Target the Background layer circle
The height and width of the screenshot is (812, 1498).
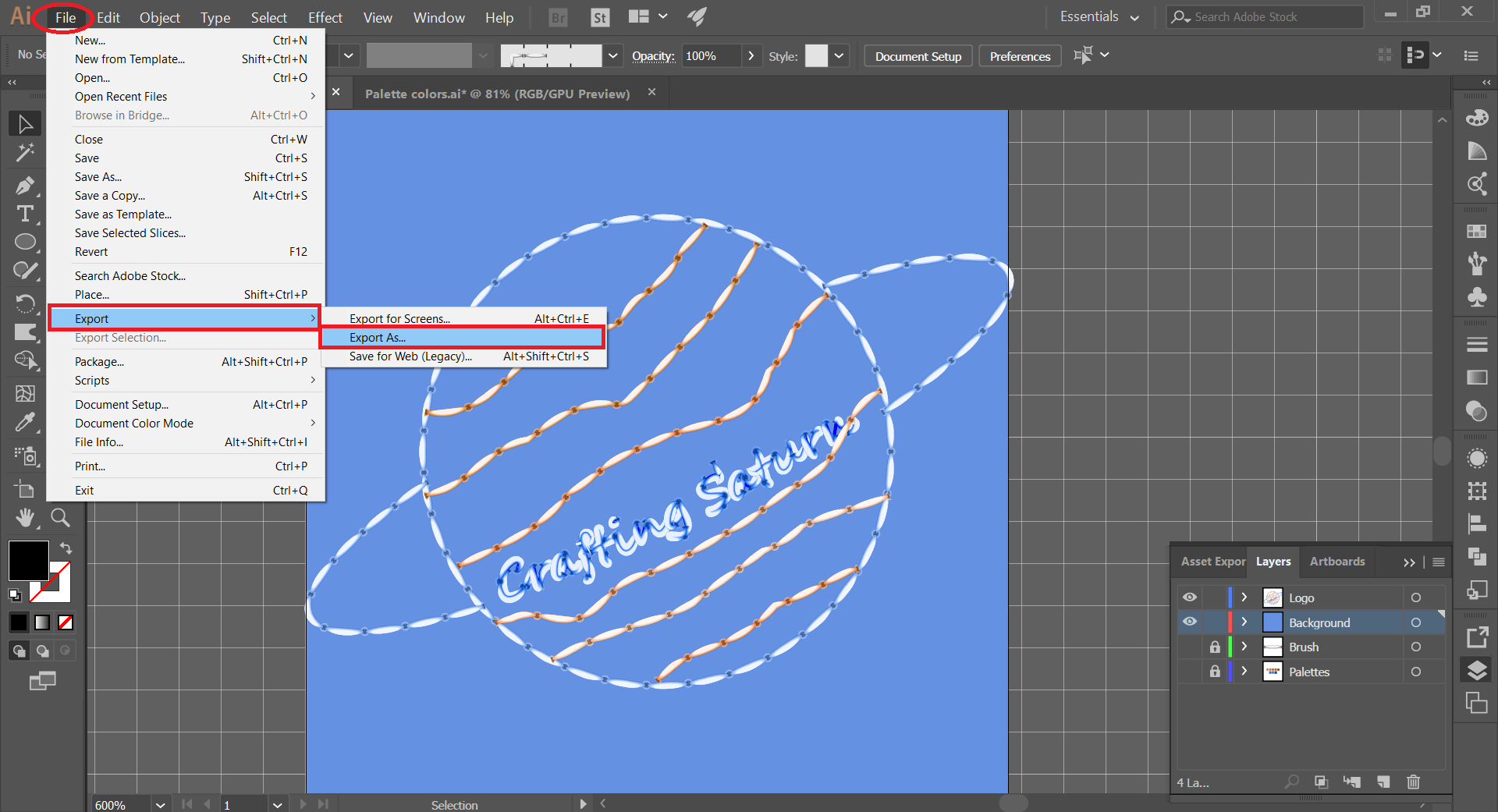click(x=1415, y=622)
